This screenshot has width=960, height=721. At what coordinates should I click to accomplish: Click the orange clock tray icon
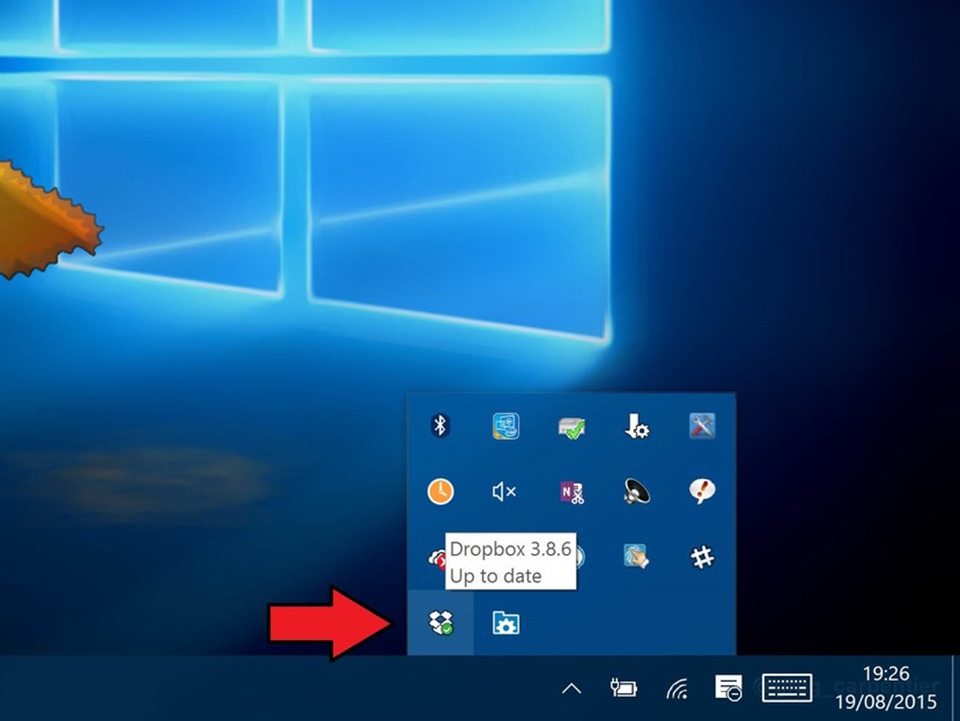pyautogui.click(x=440, y=492)
